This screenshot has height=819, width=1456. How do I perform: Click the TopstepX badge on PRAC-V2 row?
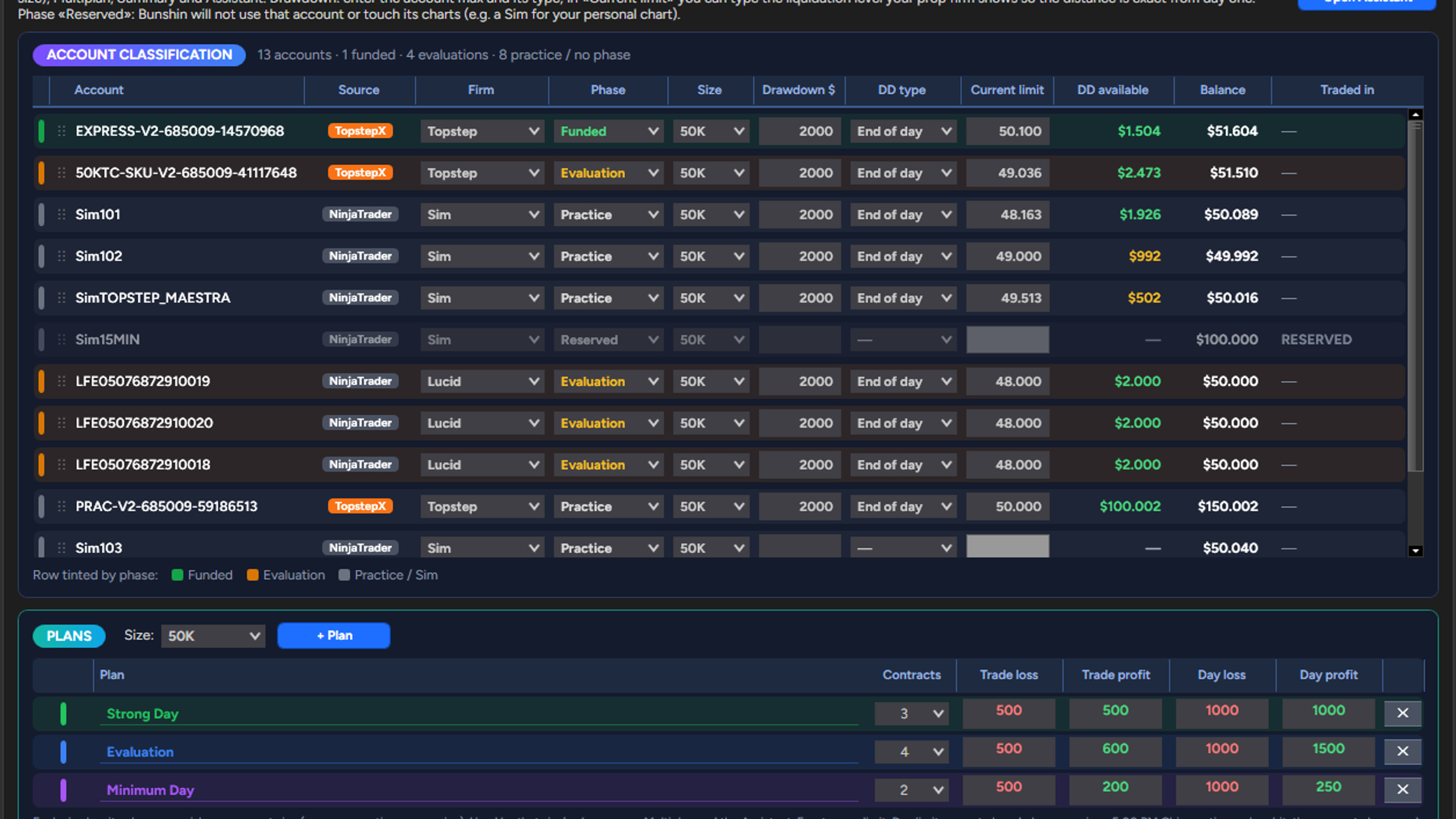pyautogui.click(x=360, y=506)
